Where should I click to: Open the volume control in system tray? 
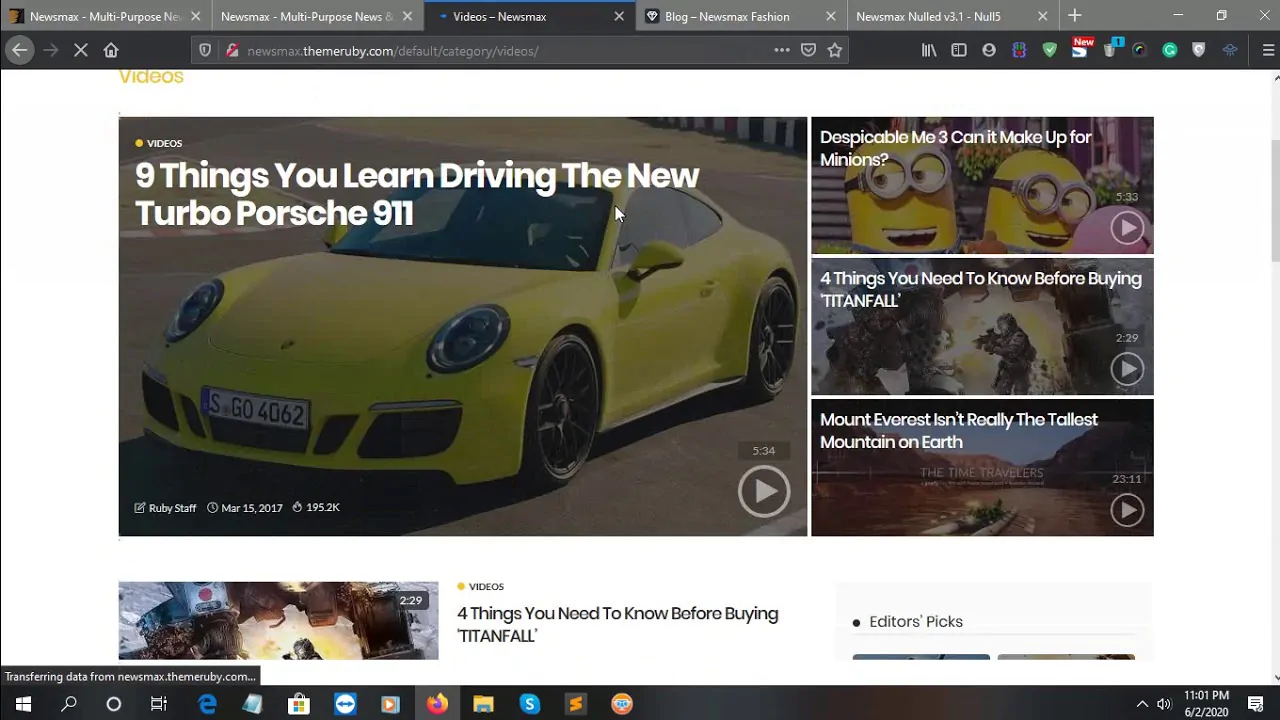tap(1164, 704)
